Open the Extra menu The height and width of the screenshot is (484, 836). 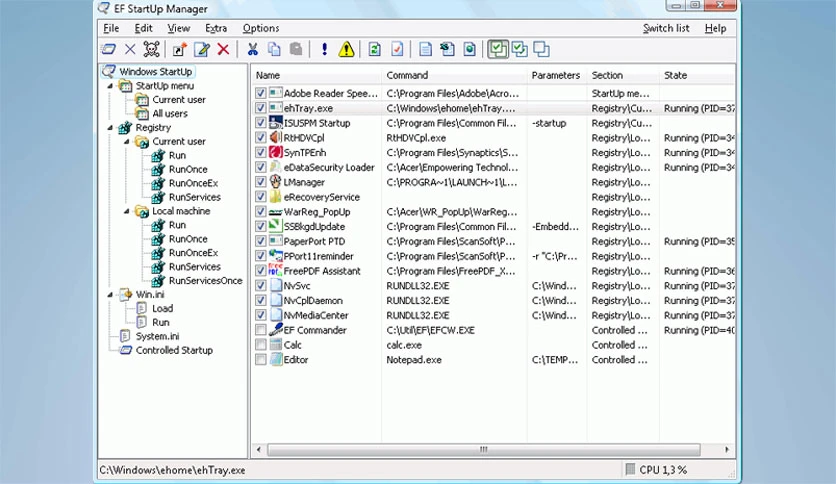click(x=216, y=28)
